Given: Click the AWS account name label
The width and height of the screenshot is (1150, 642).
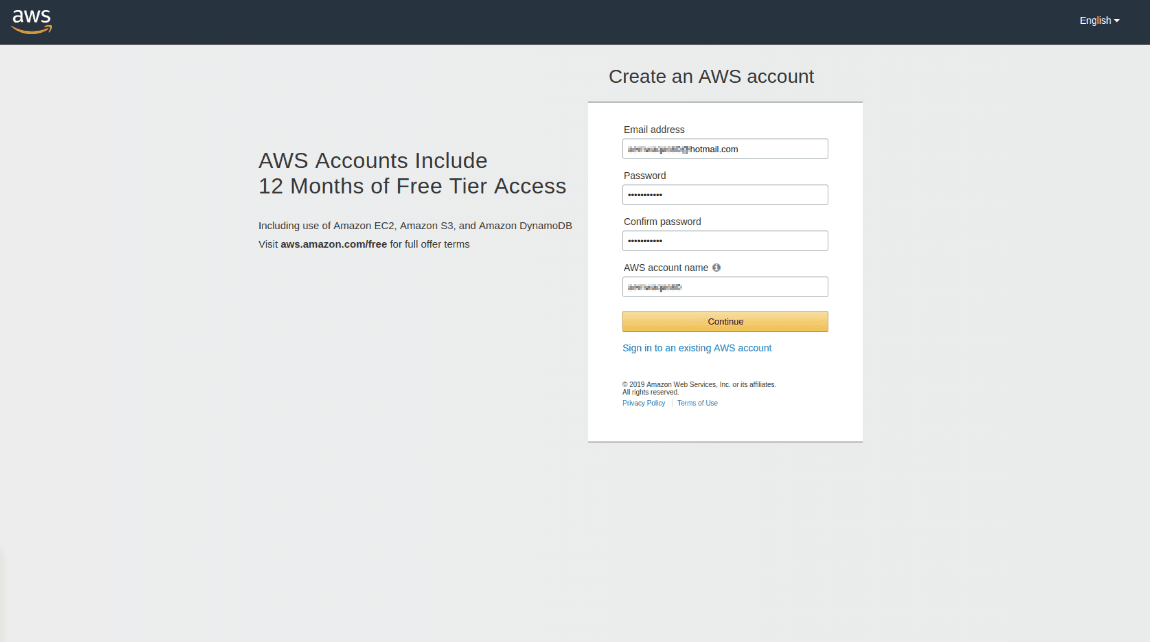Looking at the screenshot, I should point(665,268).
